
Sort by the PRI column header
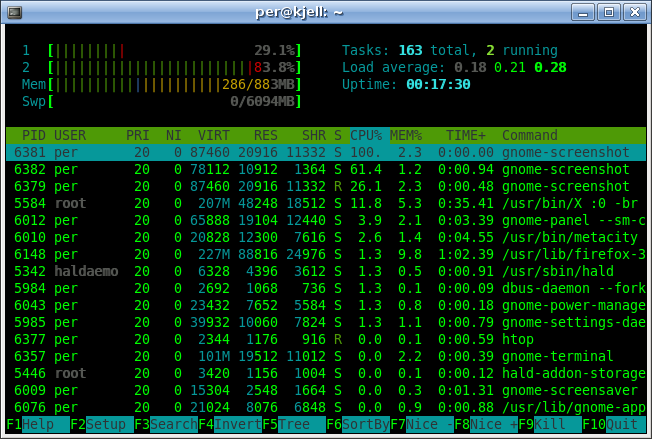click(138, 136)
